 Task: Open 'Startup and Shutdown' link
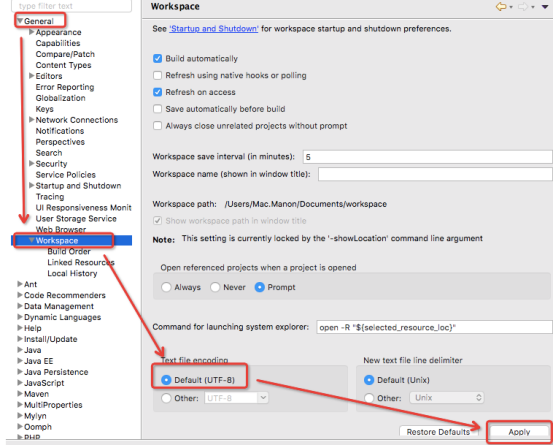pyautogui.click(x=214, y=29)
